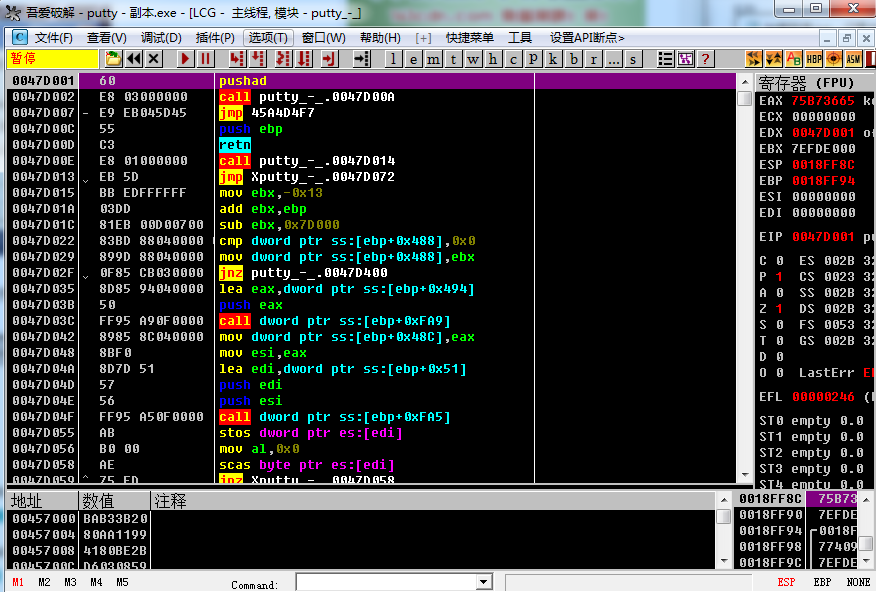876x592 pixels.
Task: Expand the 设置API断点 menu
Action: point(587,37)
